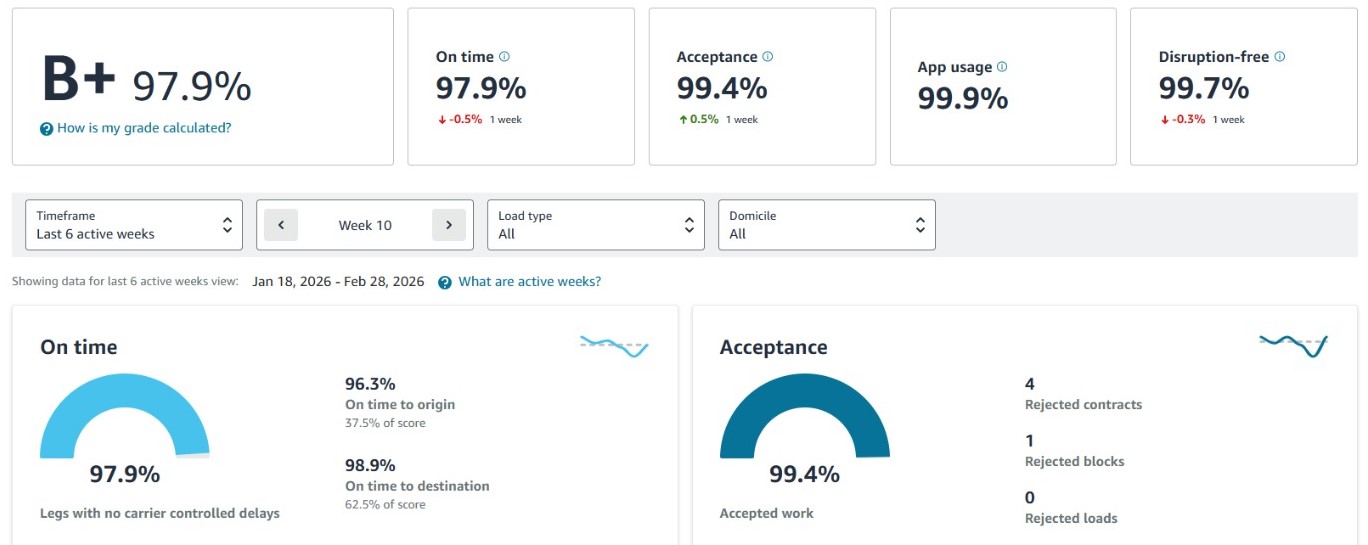Open the Domicile dropdown
The image size is (1368, 545).
pyautogui.click(x=826, y=225)
